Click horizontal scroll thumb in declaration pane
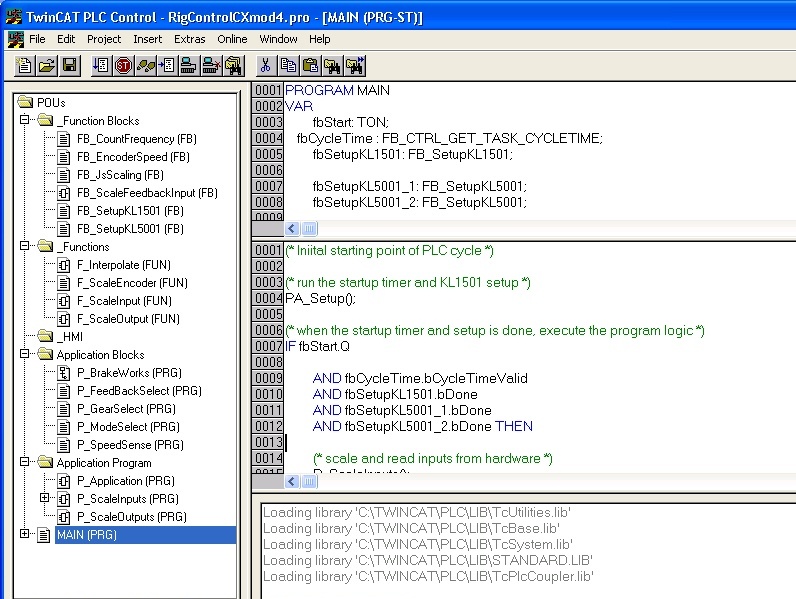This screenshot has width=796, height=599. point(309,228)
